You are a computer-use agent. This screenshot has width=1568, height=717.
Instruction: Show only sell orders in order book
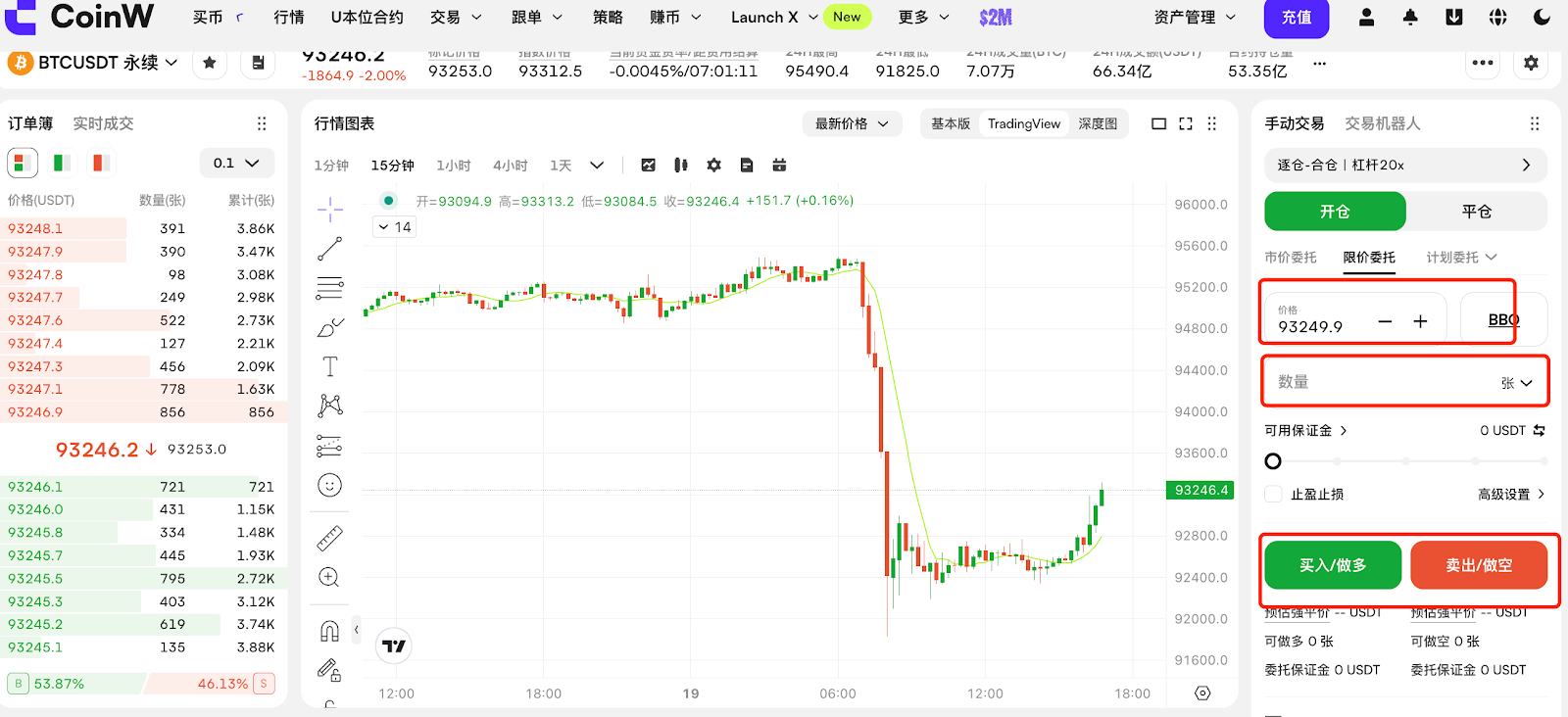pos(101,163)
